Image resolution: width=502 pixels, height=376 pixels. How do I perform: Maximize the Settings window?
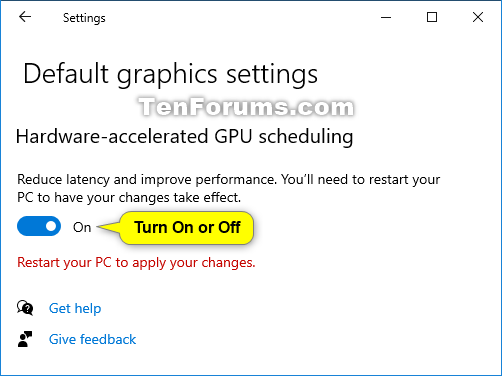(432, 17)
